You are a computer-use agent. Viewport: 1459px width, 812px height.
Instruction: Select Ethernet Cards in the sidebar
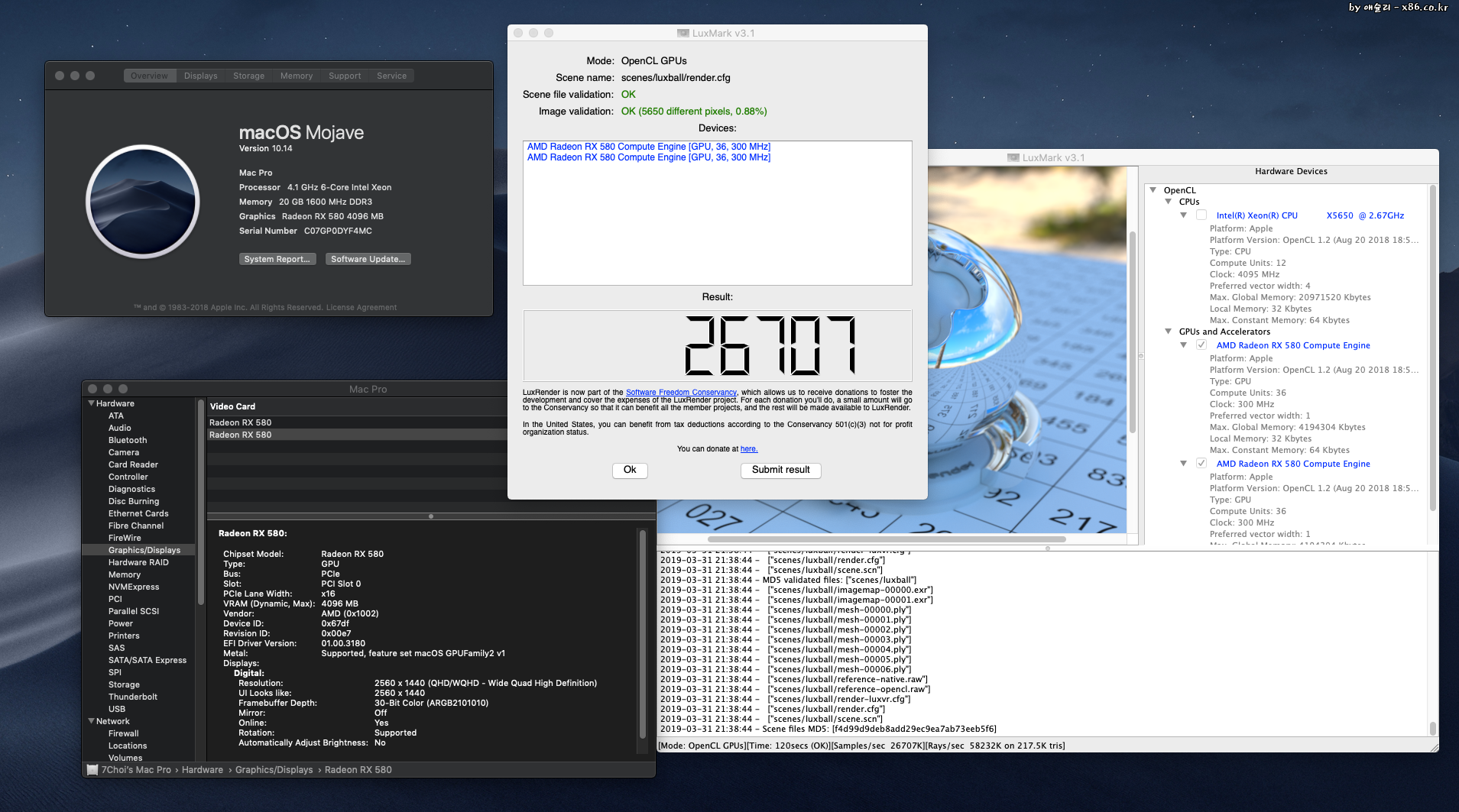click(138, 513)
